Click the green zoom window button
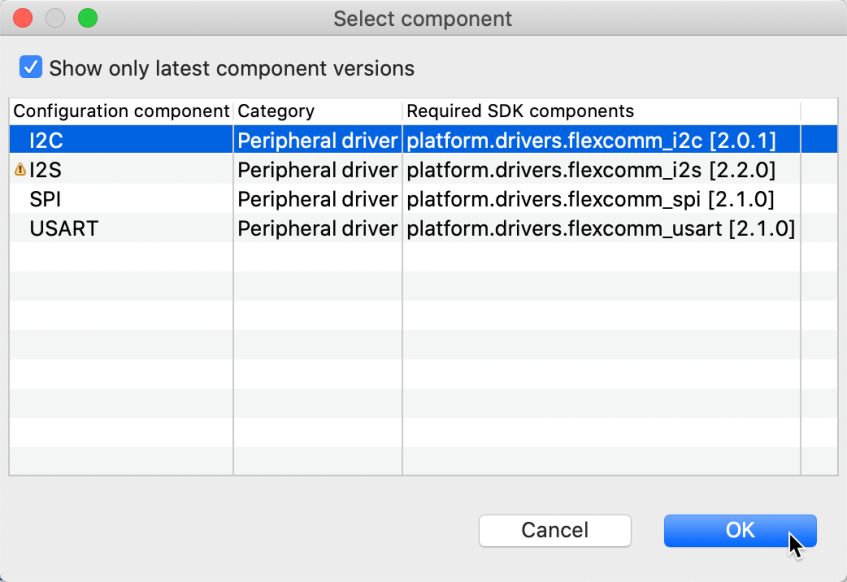The height and width of the screenshot is (582, 847). coord(87,18)
